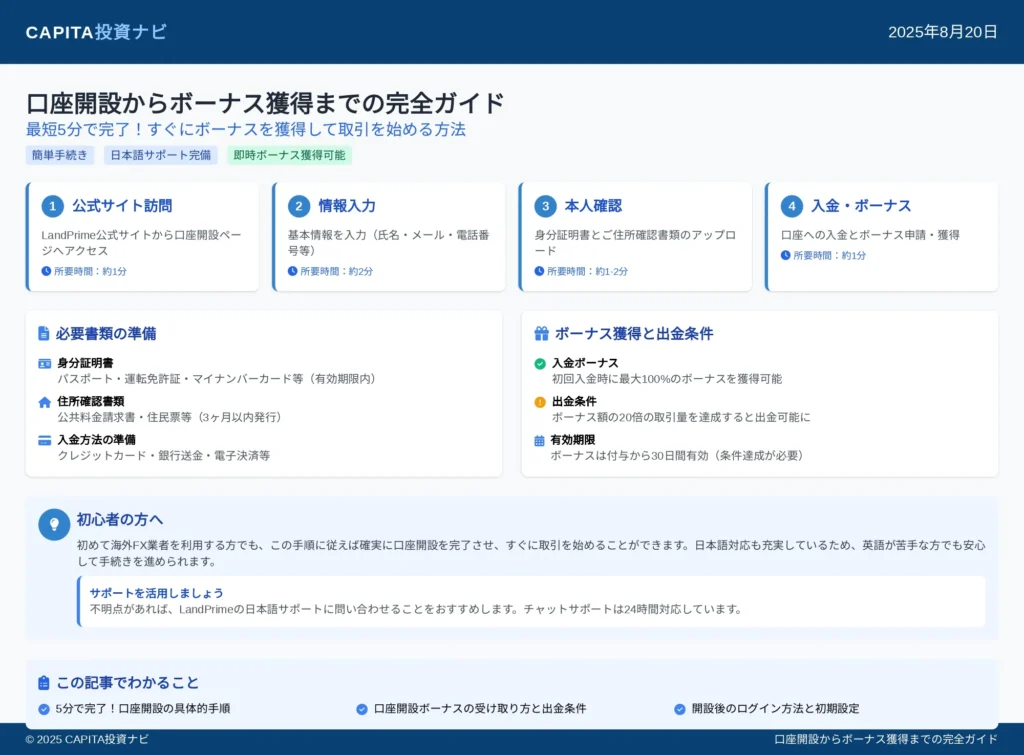Click clock icon in 入金・ボーナス card
Viewport: 1024px width, 755px height.
(x=785, y=255)
